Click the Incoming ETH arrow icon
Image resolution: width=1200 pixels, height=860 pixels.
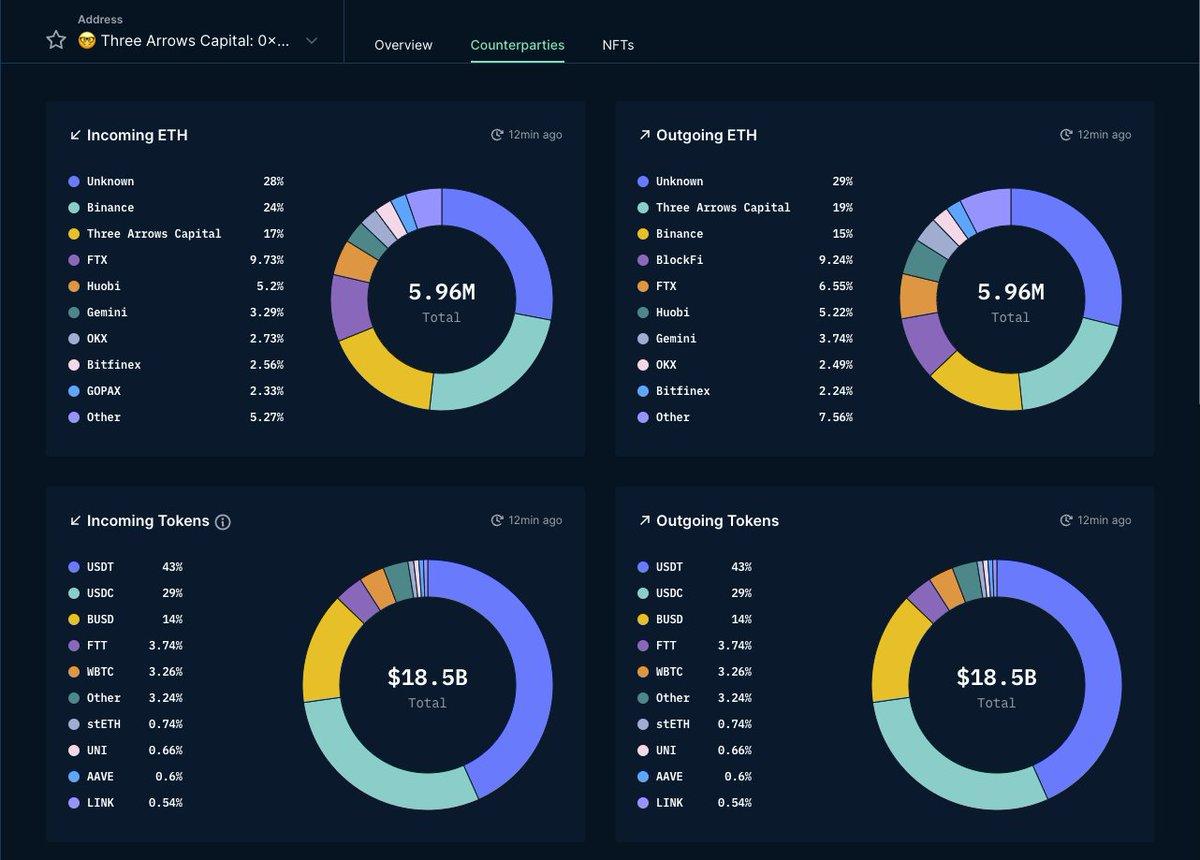tap(75, 135)
